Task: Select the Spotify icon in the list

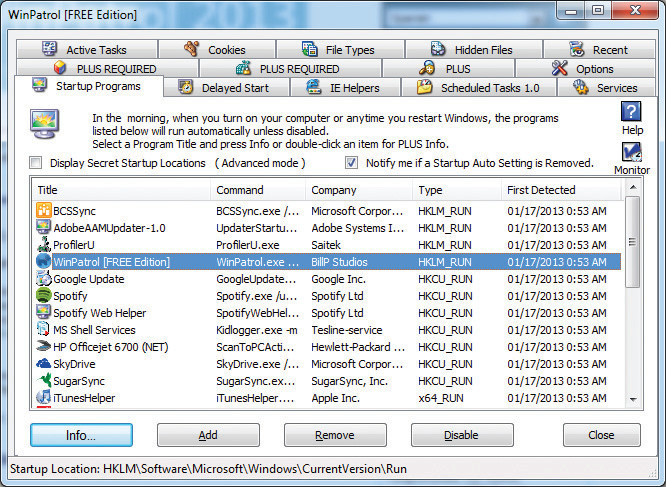Action: [44, 296]
